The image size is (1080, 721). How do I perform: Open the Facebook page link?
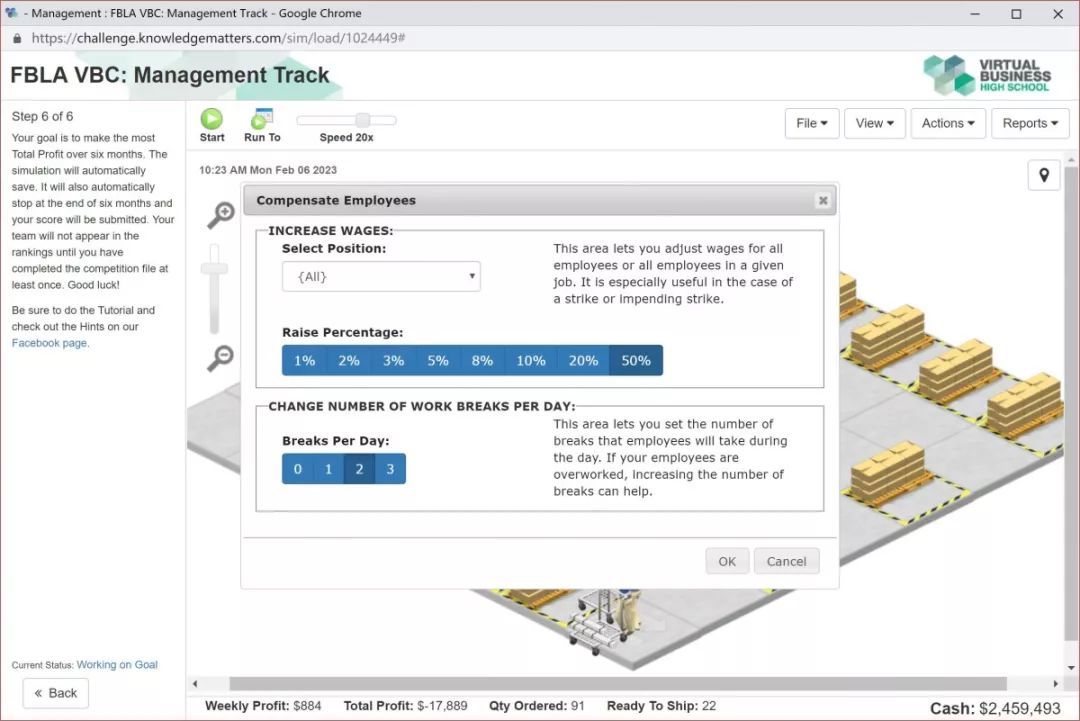tap(50, 343)
